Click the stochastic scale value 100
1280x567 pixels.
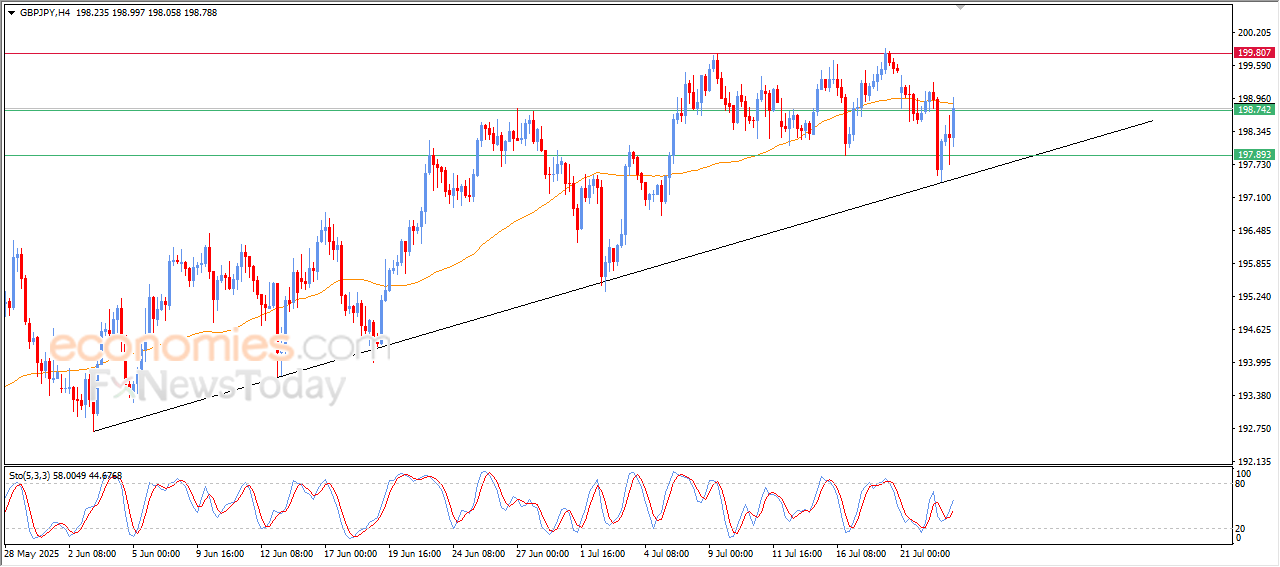[x=1244, y=473]
